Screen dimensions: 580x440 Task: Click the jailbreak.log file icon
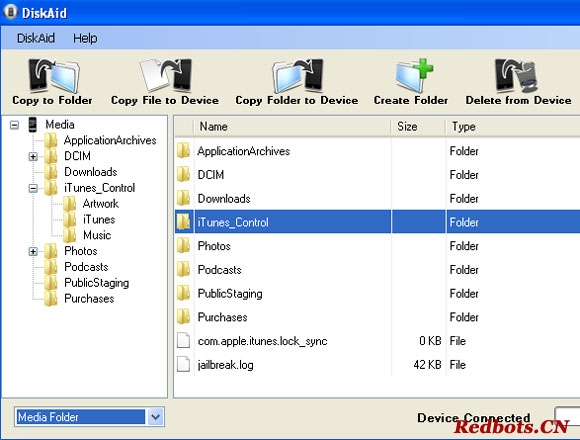pos(183,365)
